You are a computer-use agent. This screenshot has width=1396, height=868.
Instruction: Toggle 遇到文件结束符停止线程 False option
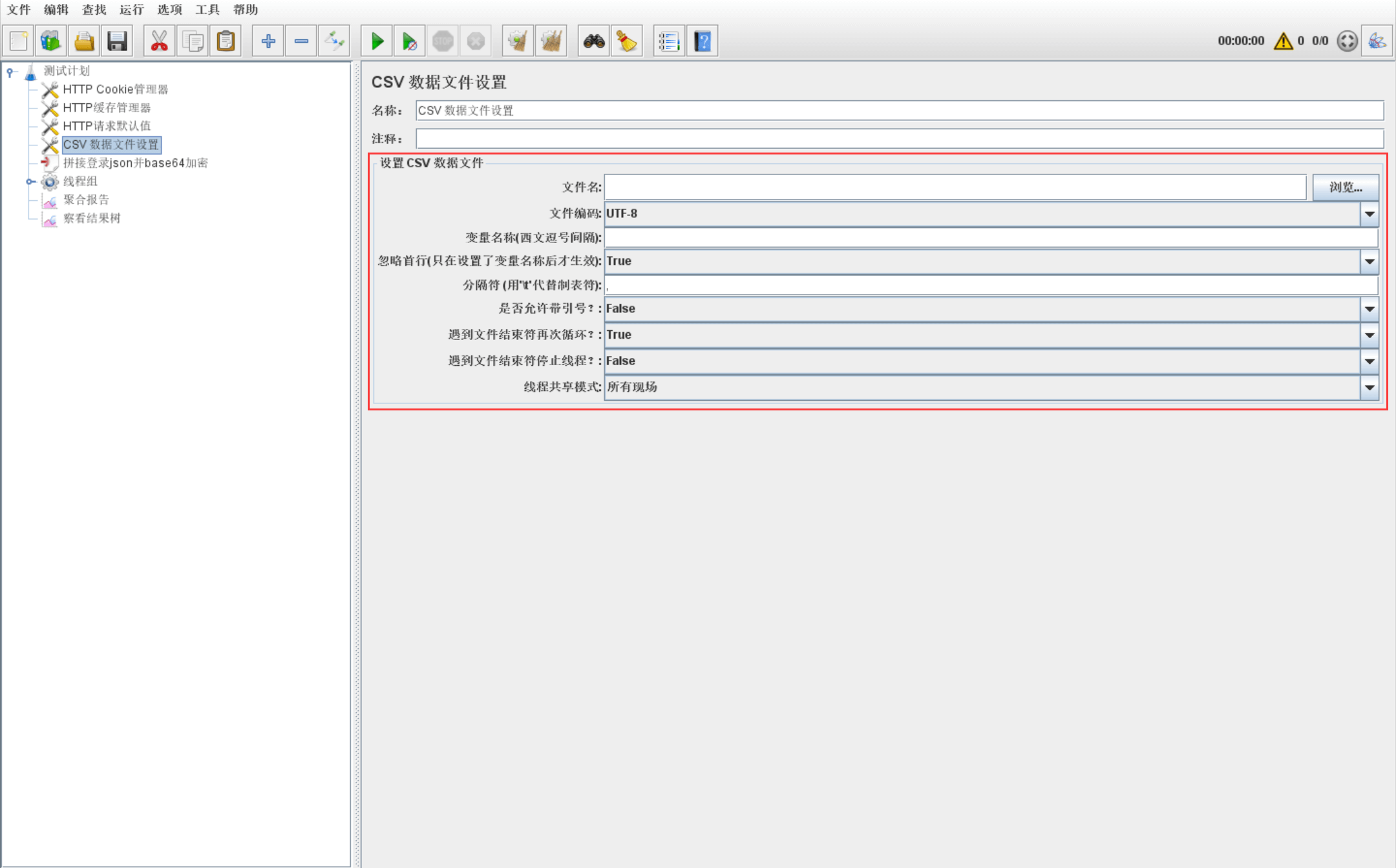tap(1370, 361)
